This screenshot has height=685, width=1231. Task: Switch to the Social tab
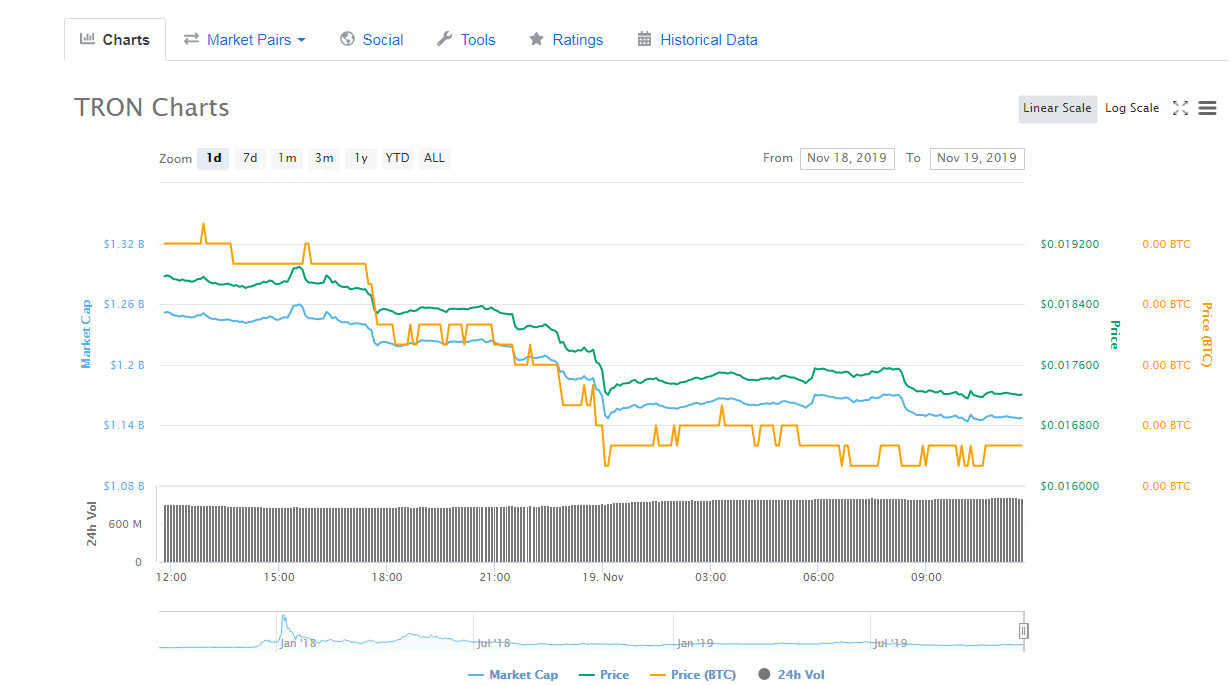coord(371,40)
